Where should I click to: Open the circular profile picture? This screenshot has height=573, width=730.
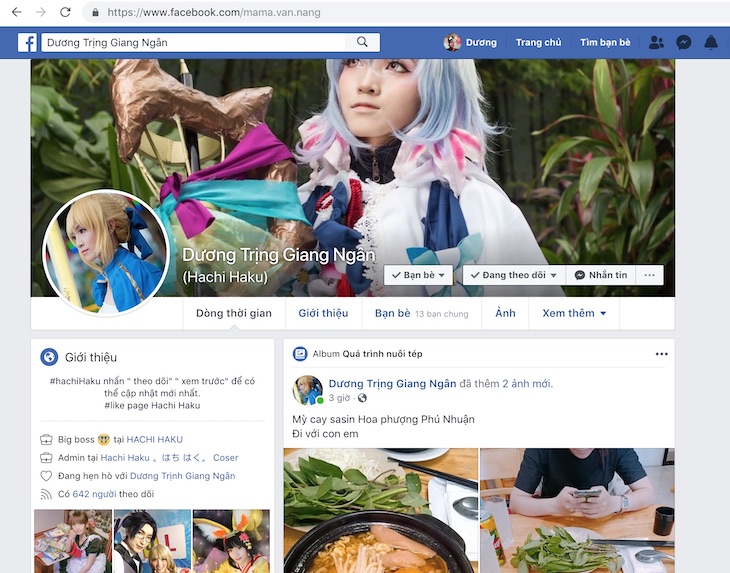106,253
